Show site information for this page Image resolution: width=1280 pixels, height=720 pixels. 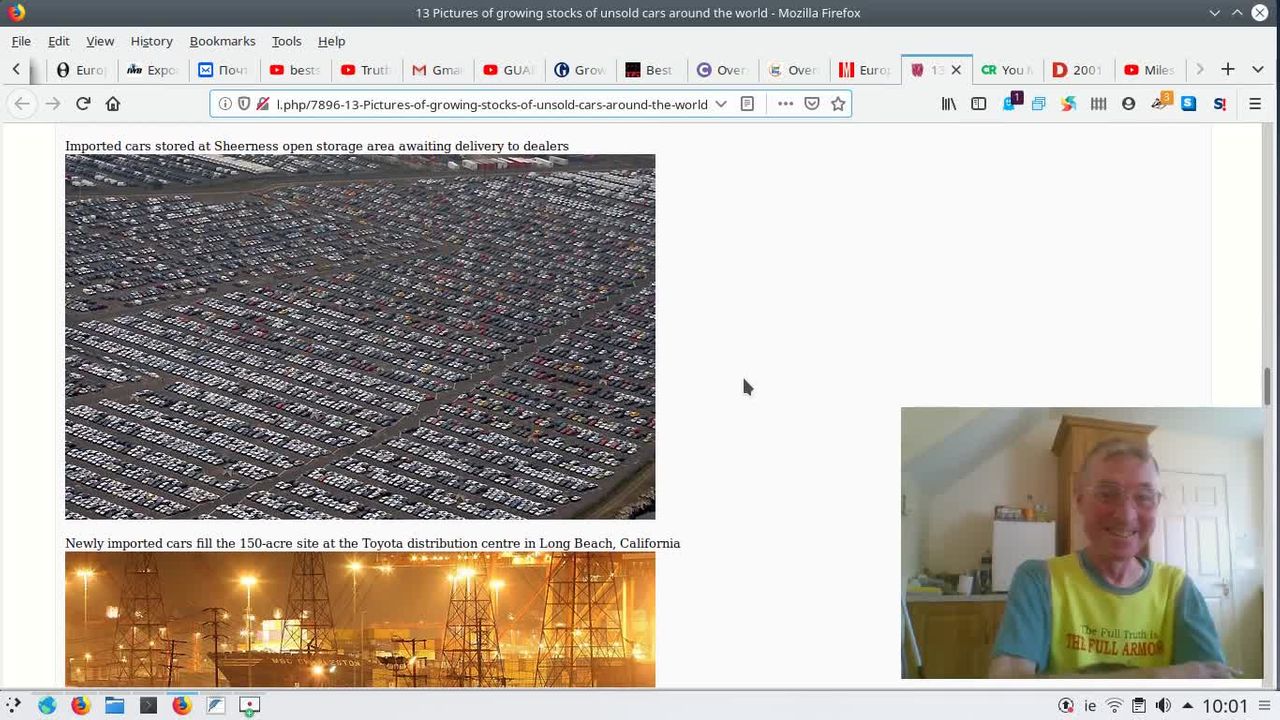[x=225, y=104]
